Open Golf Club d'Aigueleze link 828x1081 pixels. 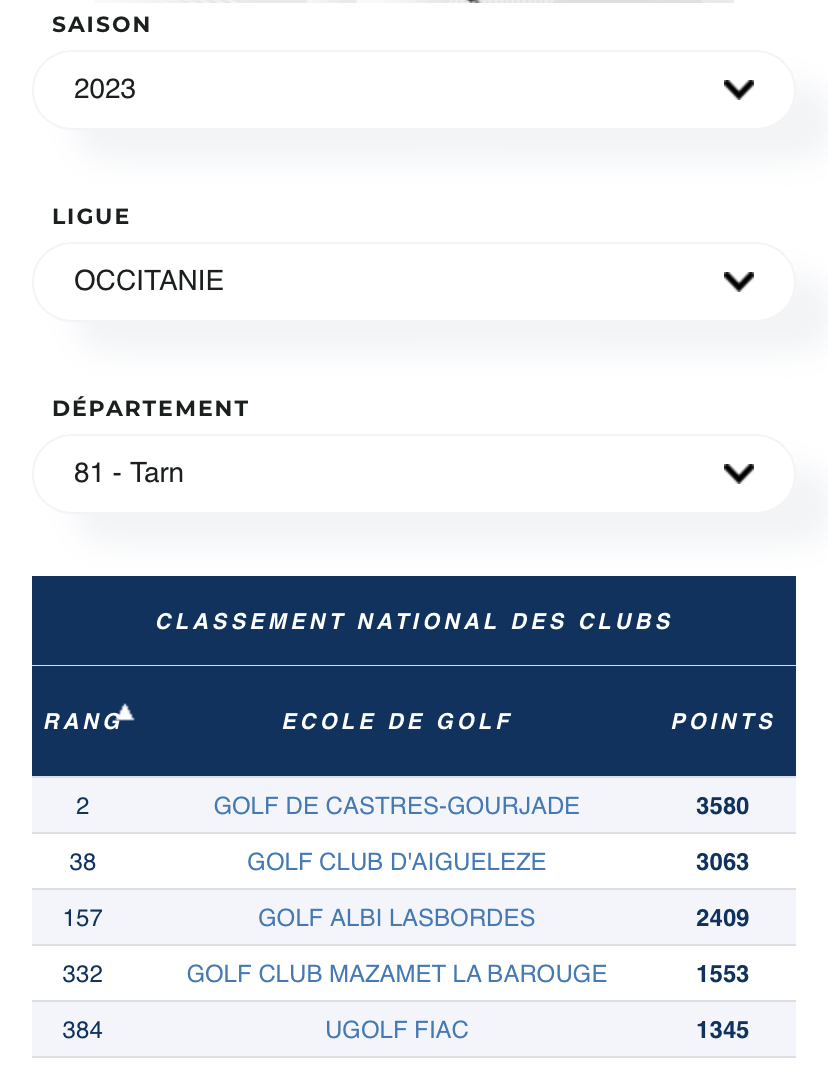pyautogui.click(x=397, y=862)
